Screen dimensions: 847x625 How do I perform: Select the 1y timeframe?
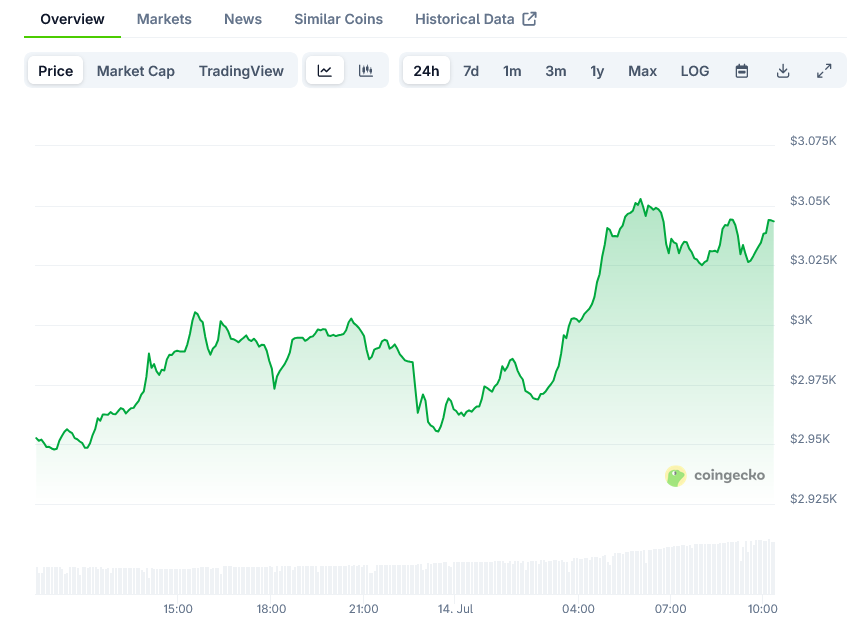(597, 70)
